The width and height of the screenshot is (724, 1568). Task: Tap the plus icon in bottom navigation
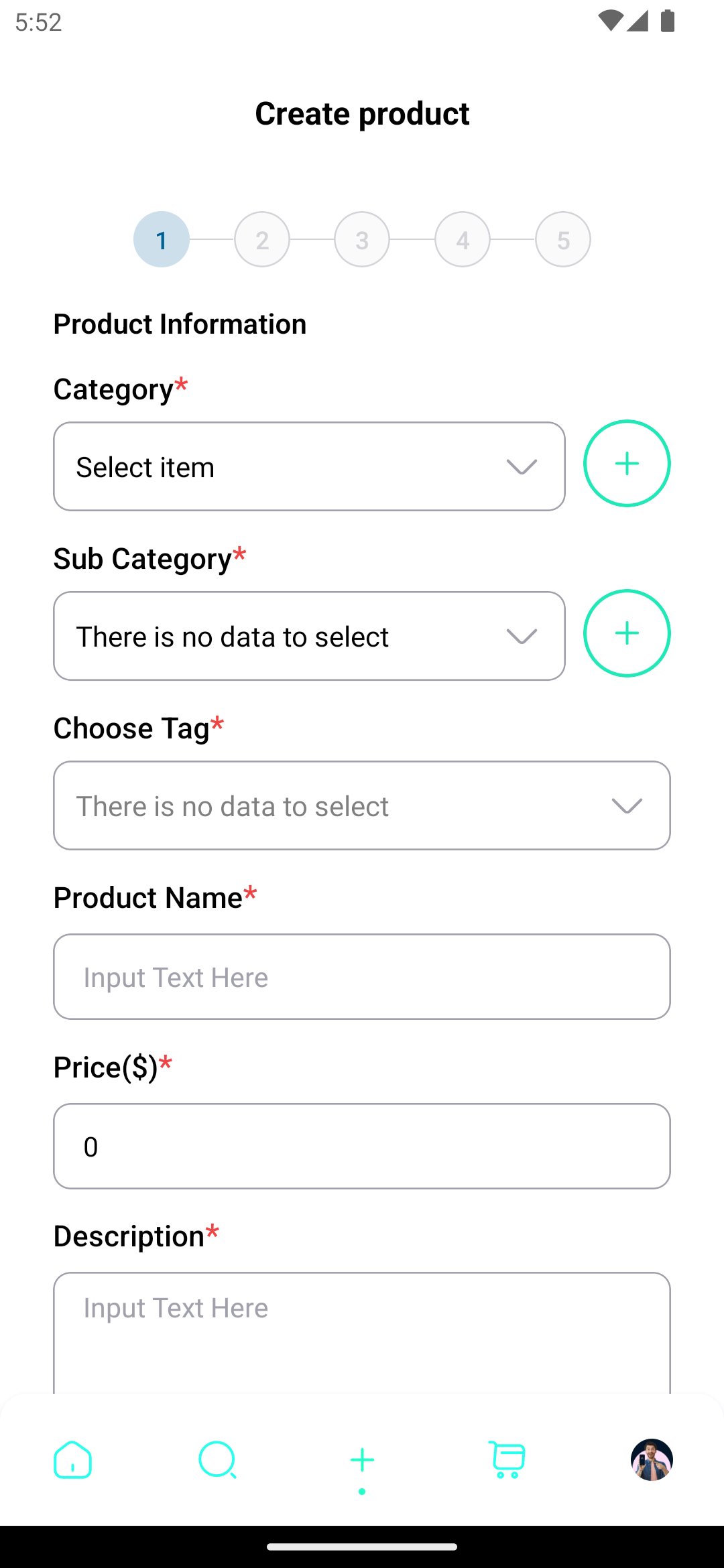click(x=362, y=1459)
